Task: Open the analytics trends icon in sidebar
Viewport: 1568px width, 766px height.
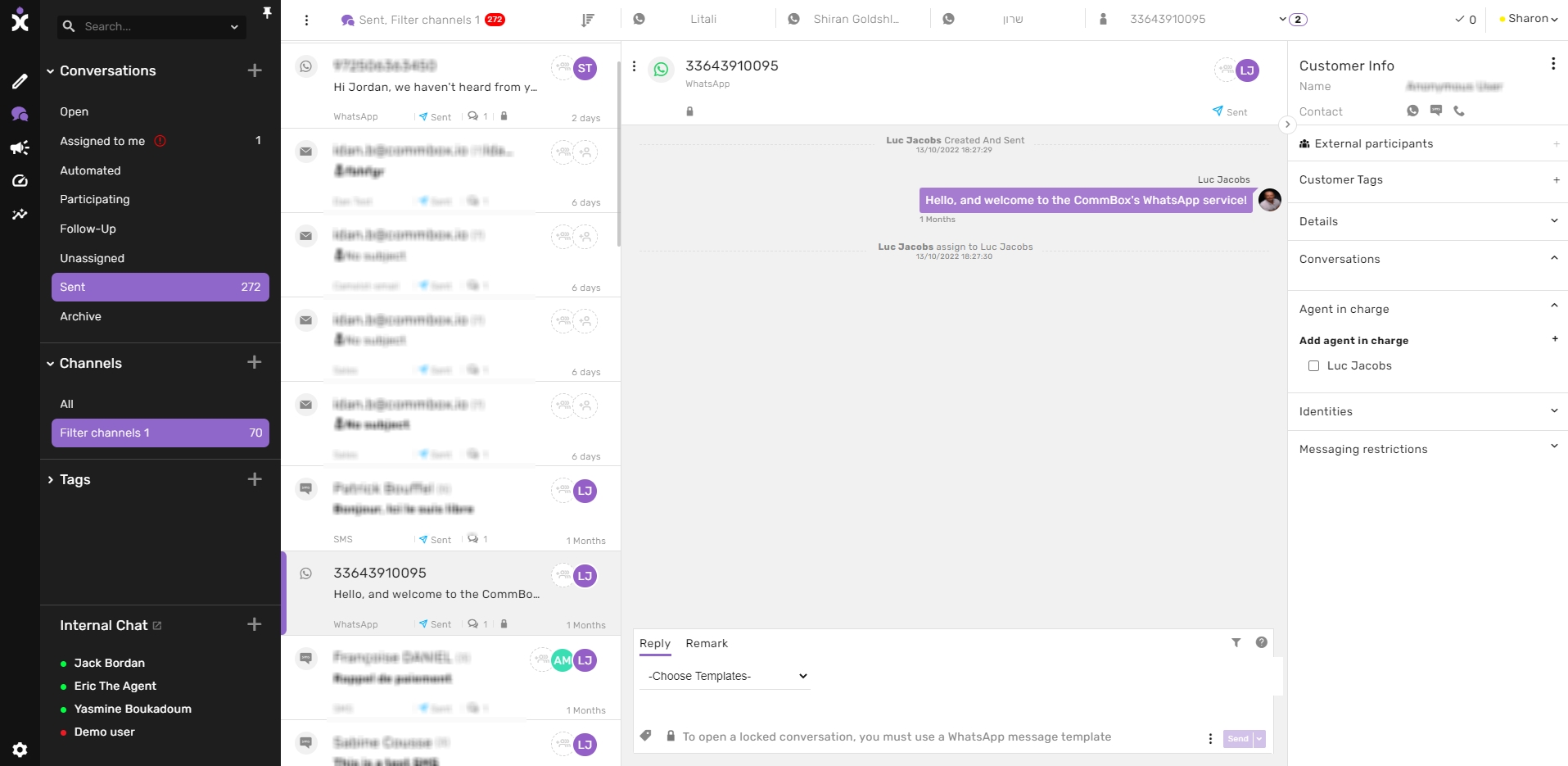Action: 20,214
